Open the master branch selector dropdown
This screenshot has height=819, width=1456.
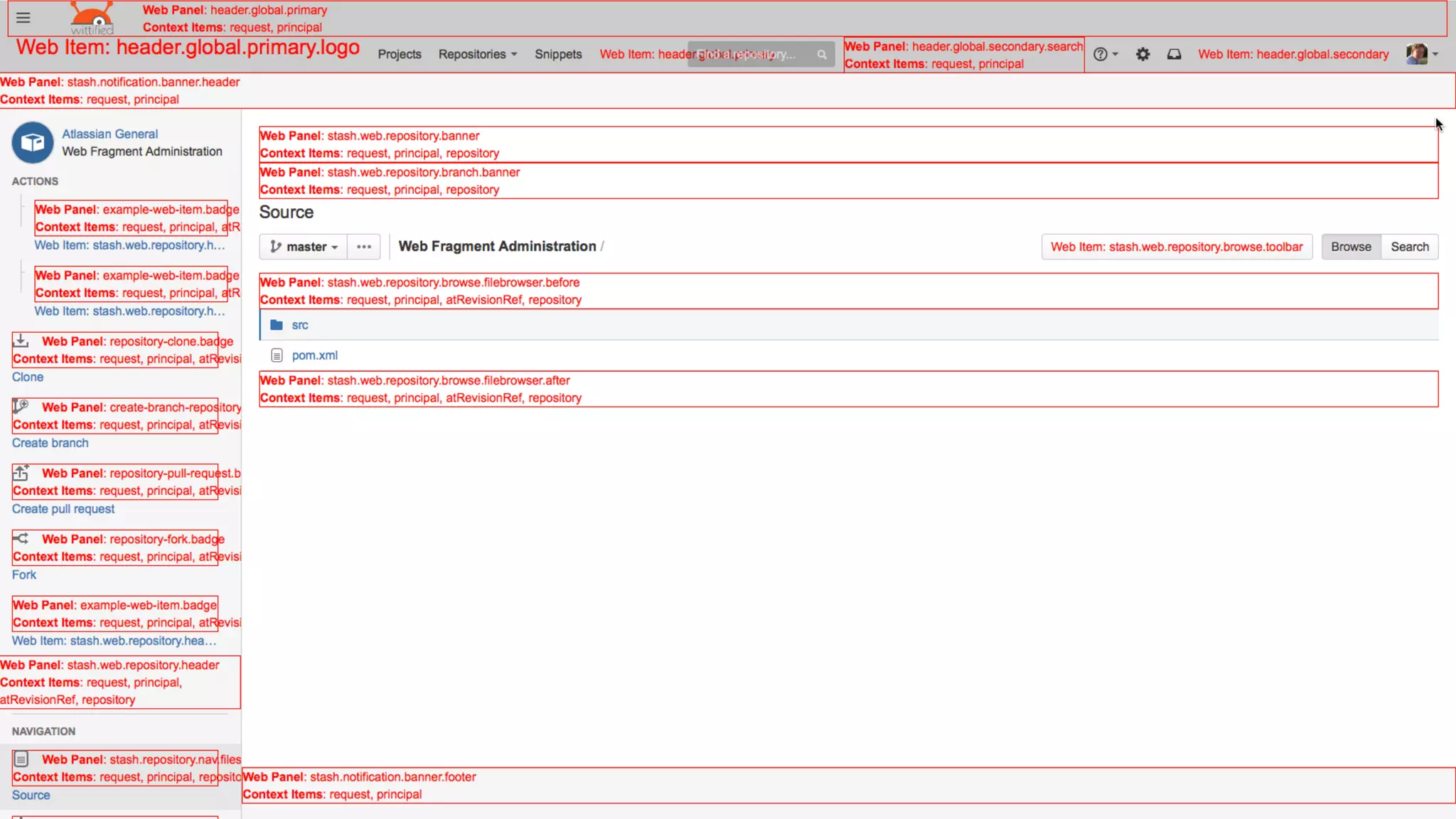(304, 247)
